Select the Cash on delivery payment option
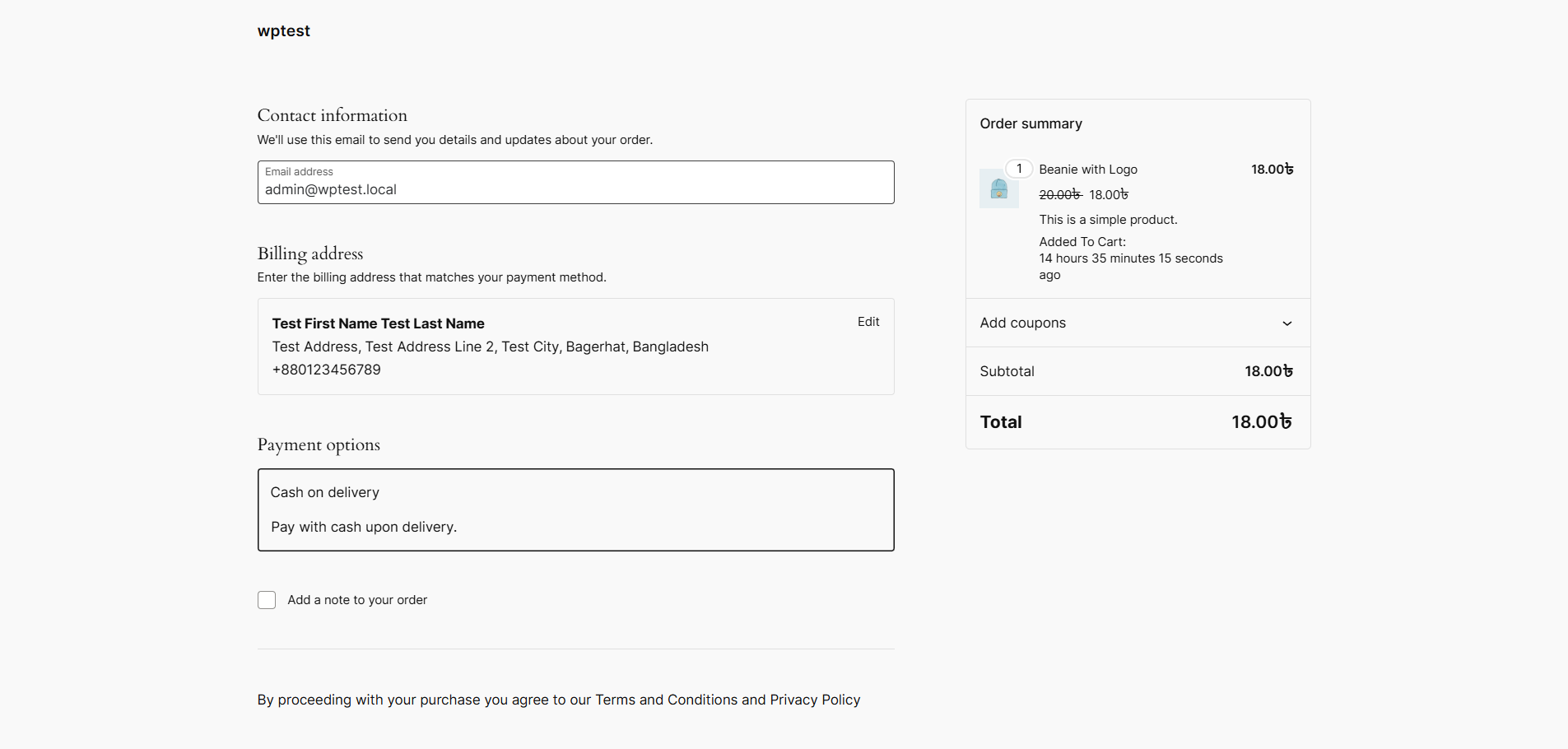Viewport: 1568px width, 749px height. 325,492
